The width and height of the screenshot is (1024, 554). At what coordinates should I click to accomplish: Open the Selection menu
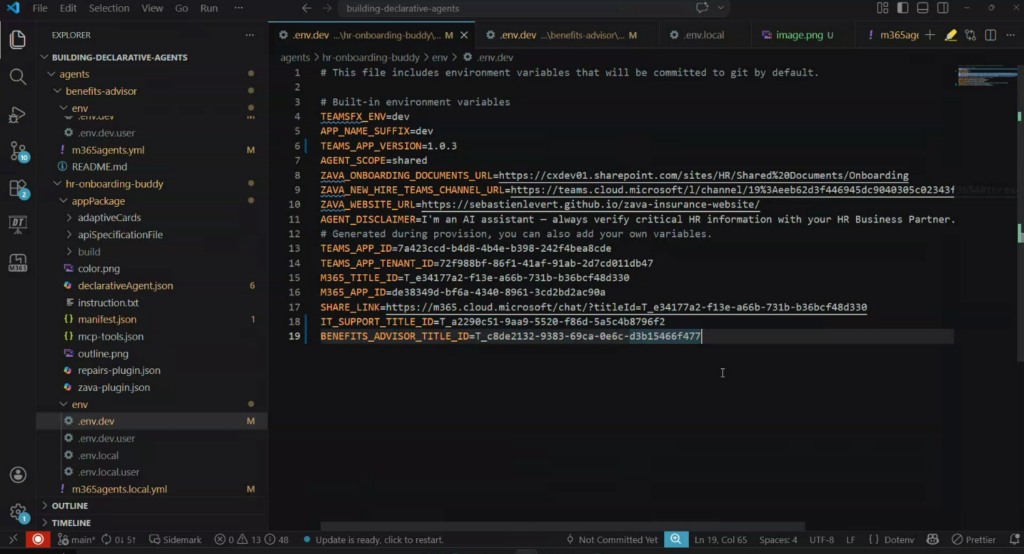(x=108, y=8)
